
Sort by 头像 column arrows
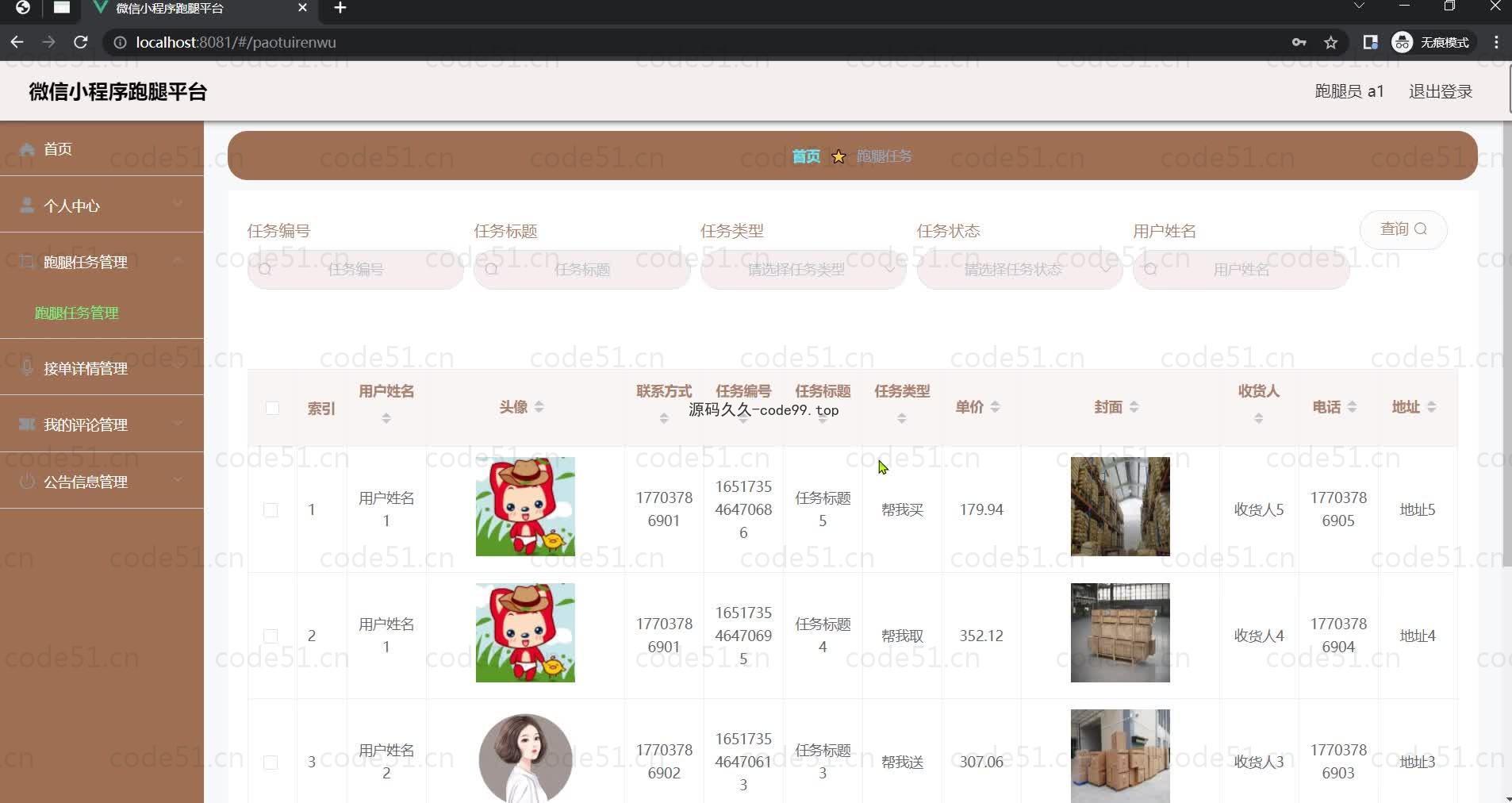[539, 406]
